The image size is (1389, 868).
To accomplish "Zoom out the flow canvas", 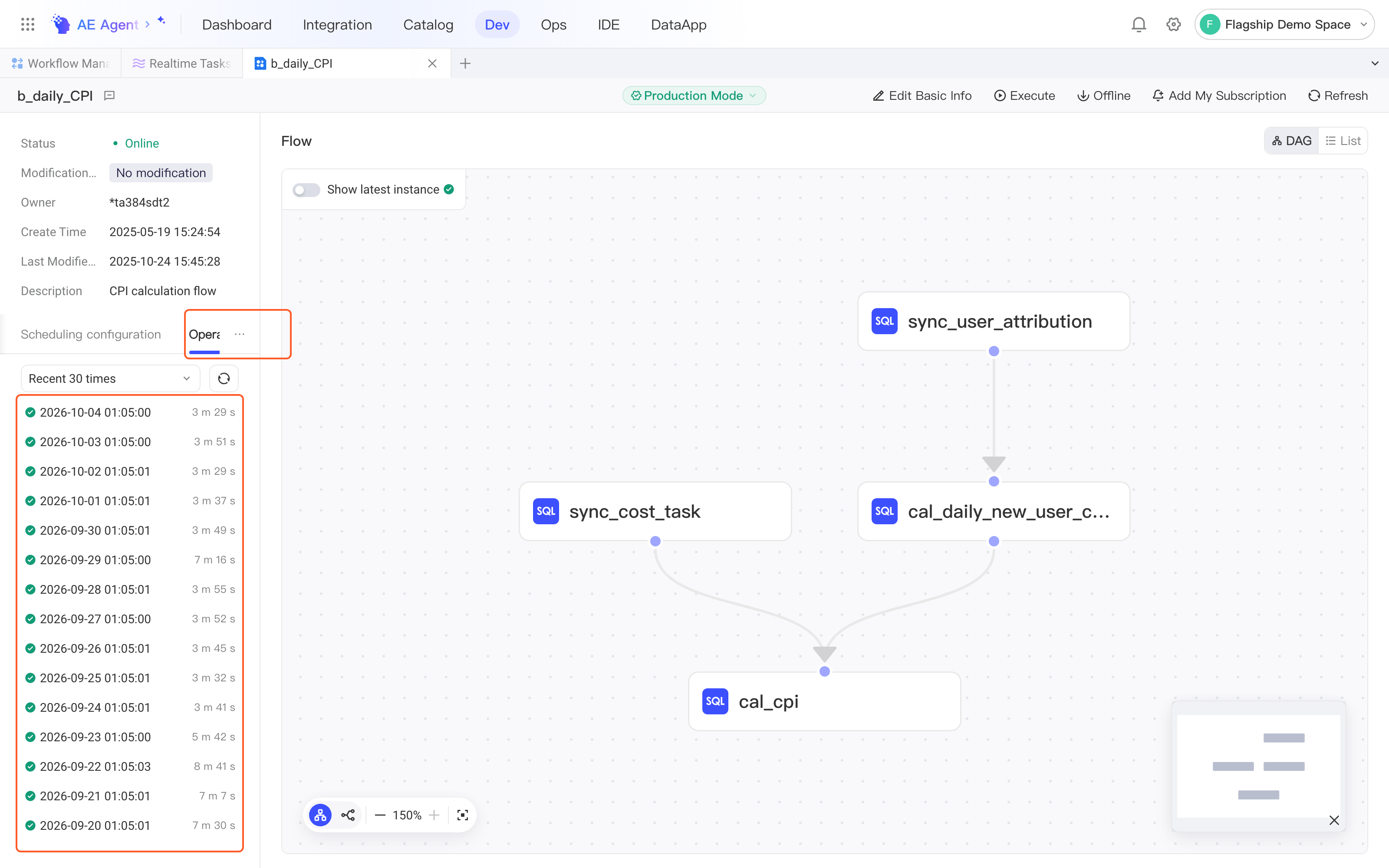I will (380, 815).
